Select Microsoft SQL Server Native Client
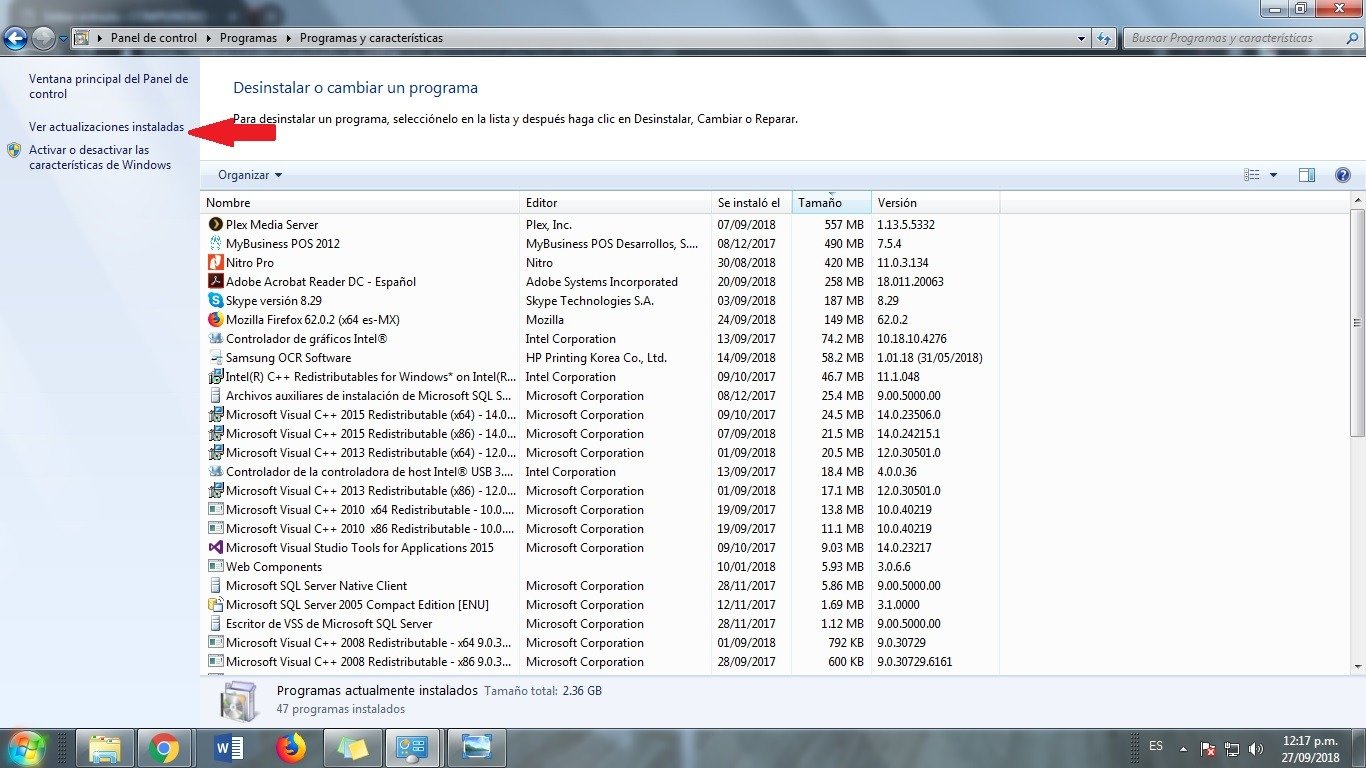Screen dimensions: 1366x768 (x=600, y=586)
